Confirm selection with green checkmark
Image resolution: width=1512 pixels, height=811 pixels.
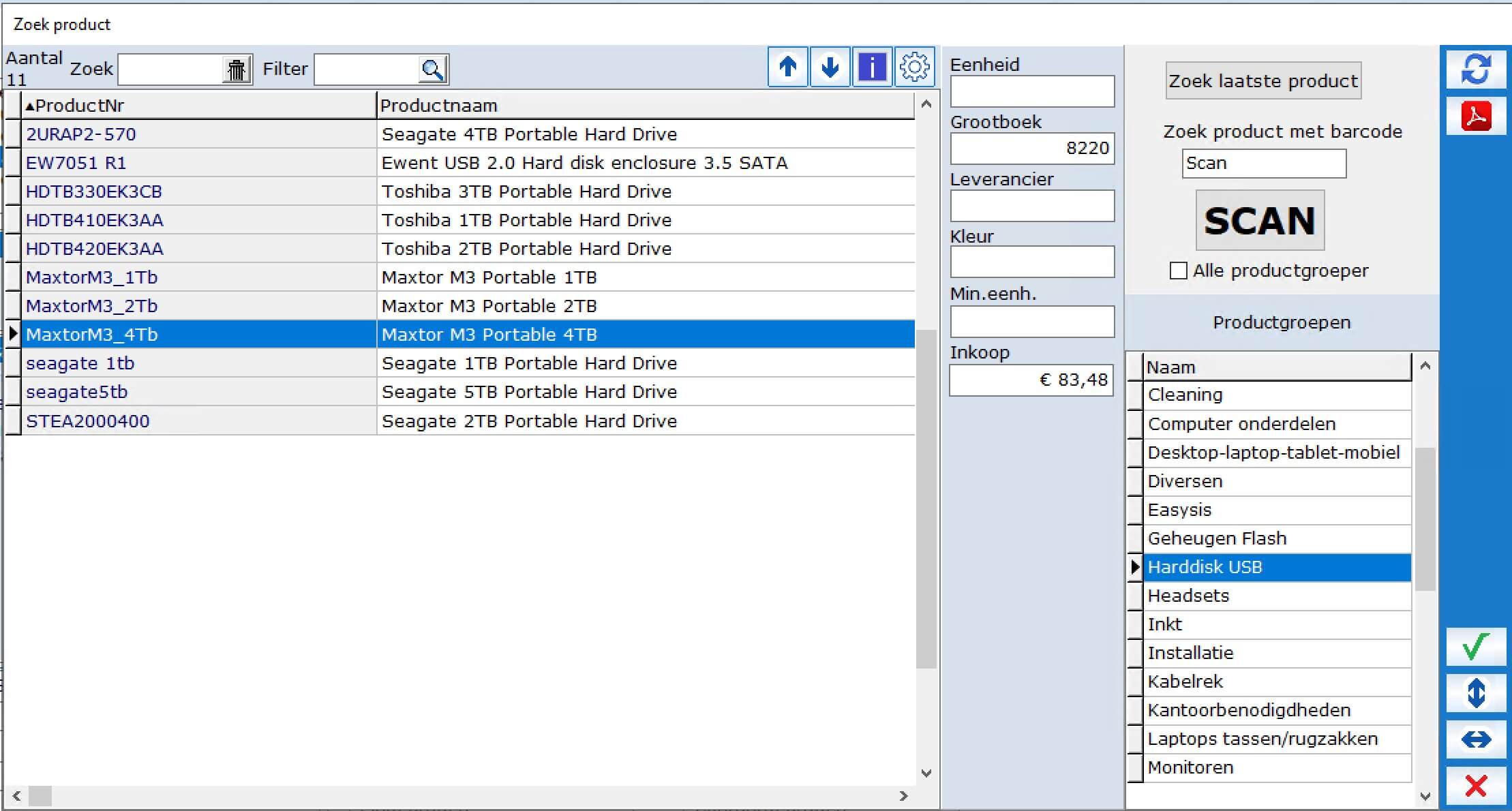[1476, 646]
